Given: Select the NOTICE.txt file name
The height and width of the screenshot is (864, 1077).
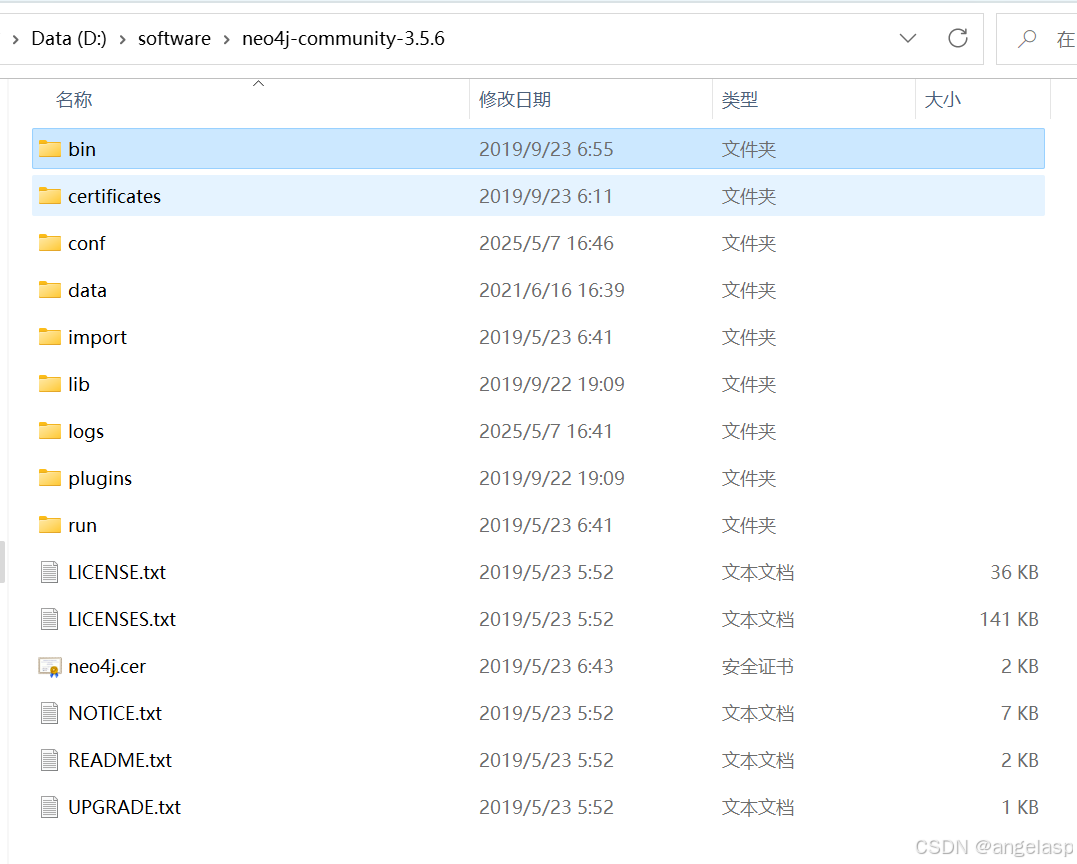Looking at the screenshot, I should click(x=115, y=714).
